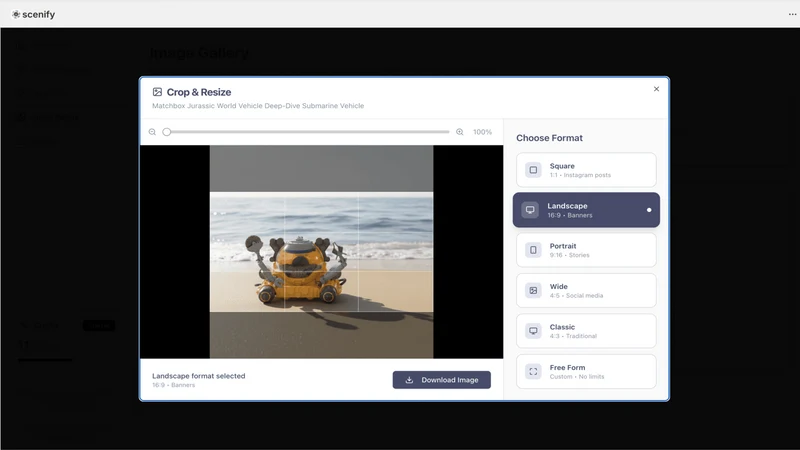
Task: Select the Landscape 16:9 format
Action: coord(586,210)
